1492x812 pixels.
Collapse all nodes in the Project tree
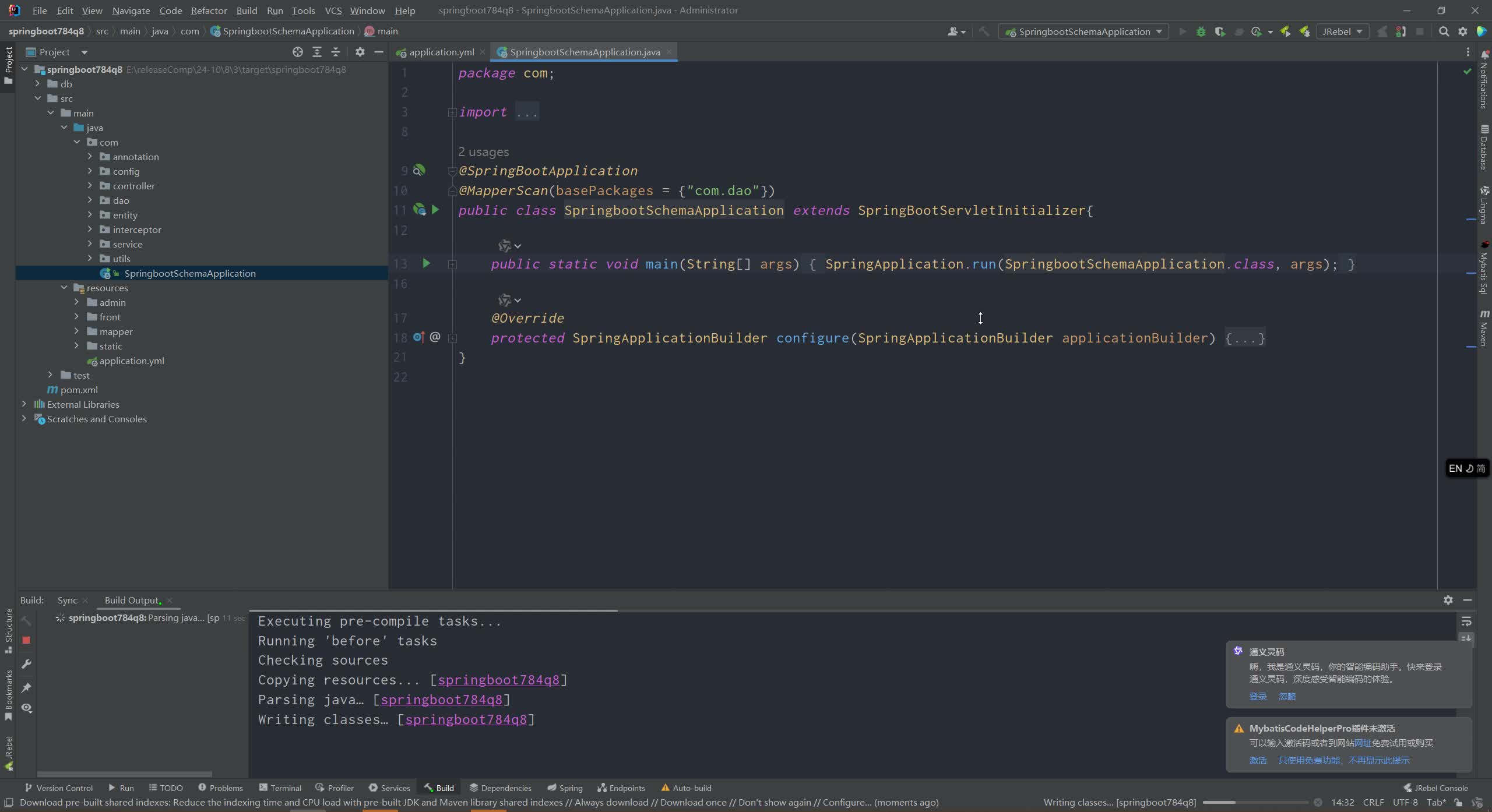(x=335, y=52)
